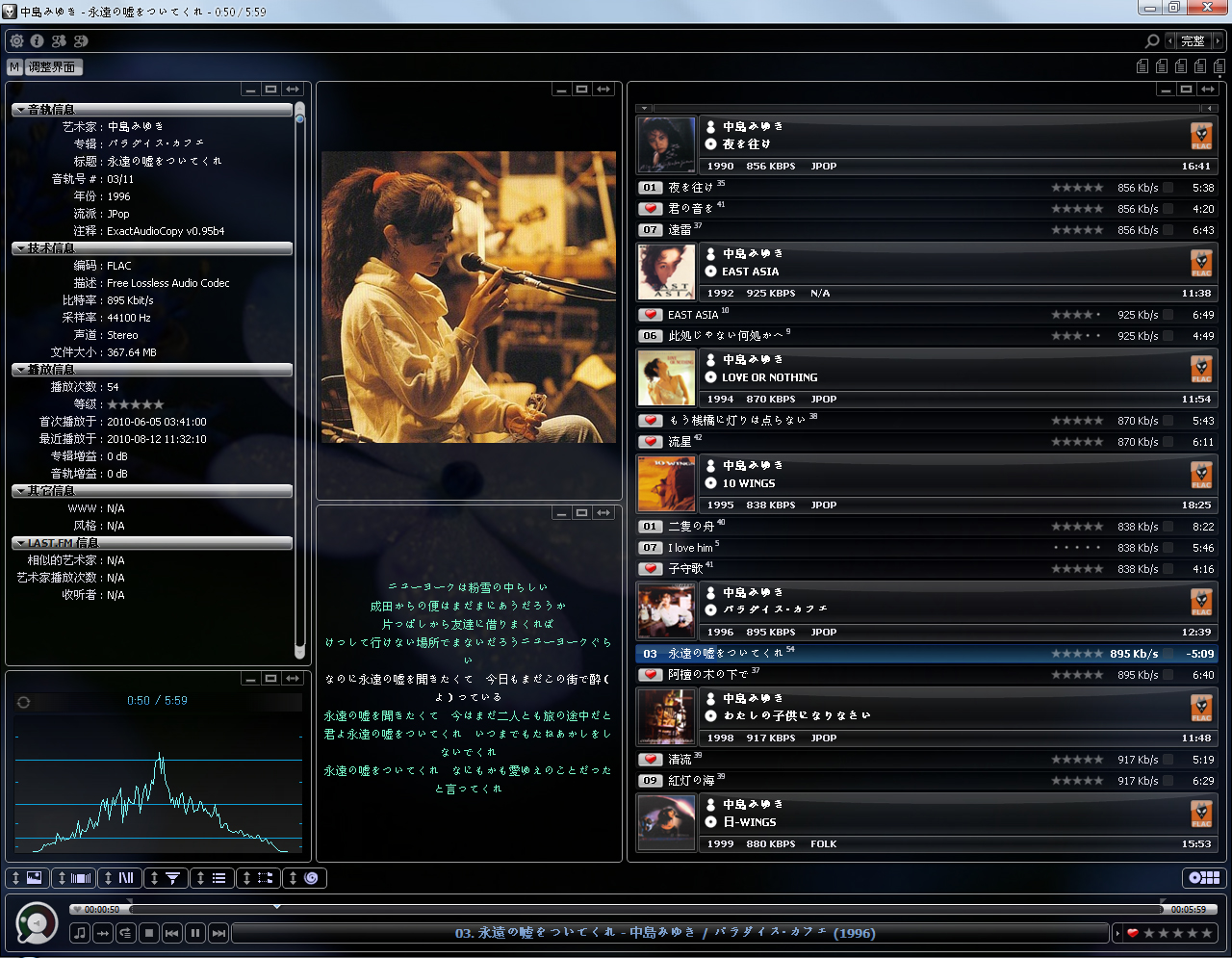
Task: Select track 二隻の舟 in playlist
Action: pyautogui.click(x=926, y=527)
